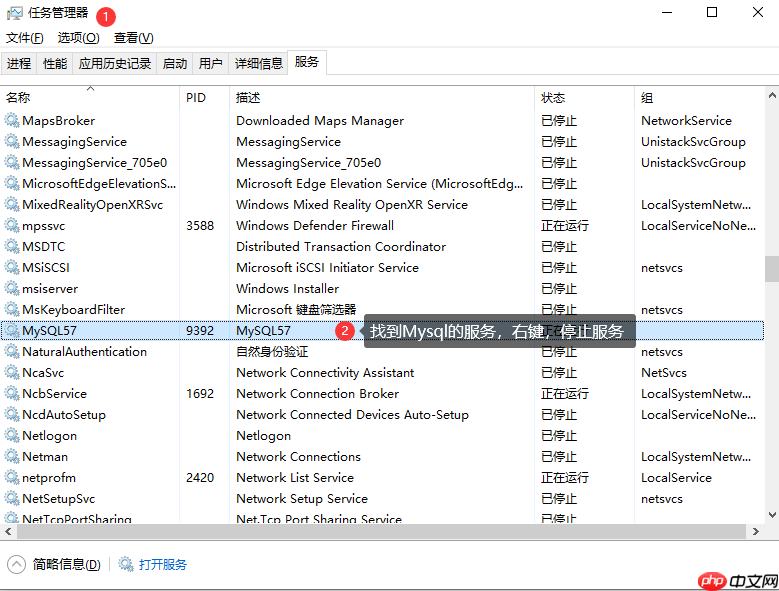
Task: Click the gear icon beside MicrosoftEdgeElevationS...
Action: point(12,183)
